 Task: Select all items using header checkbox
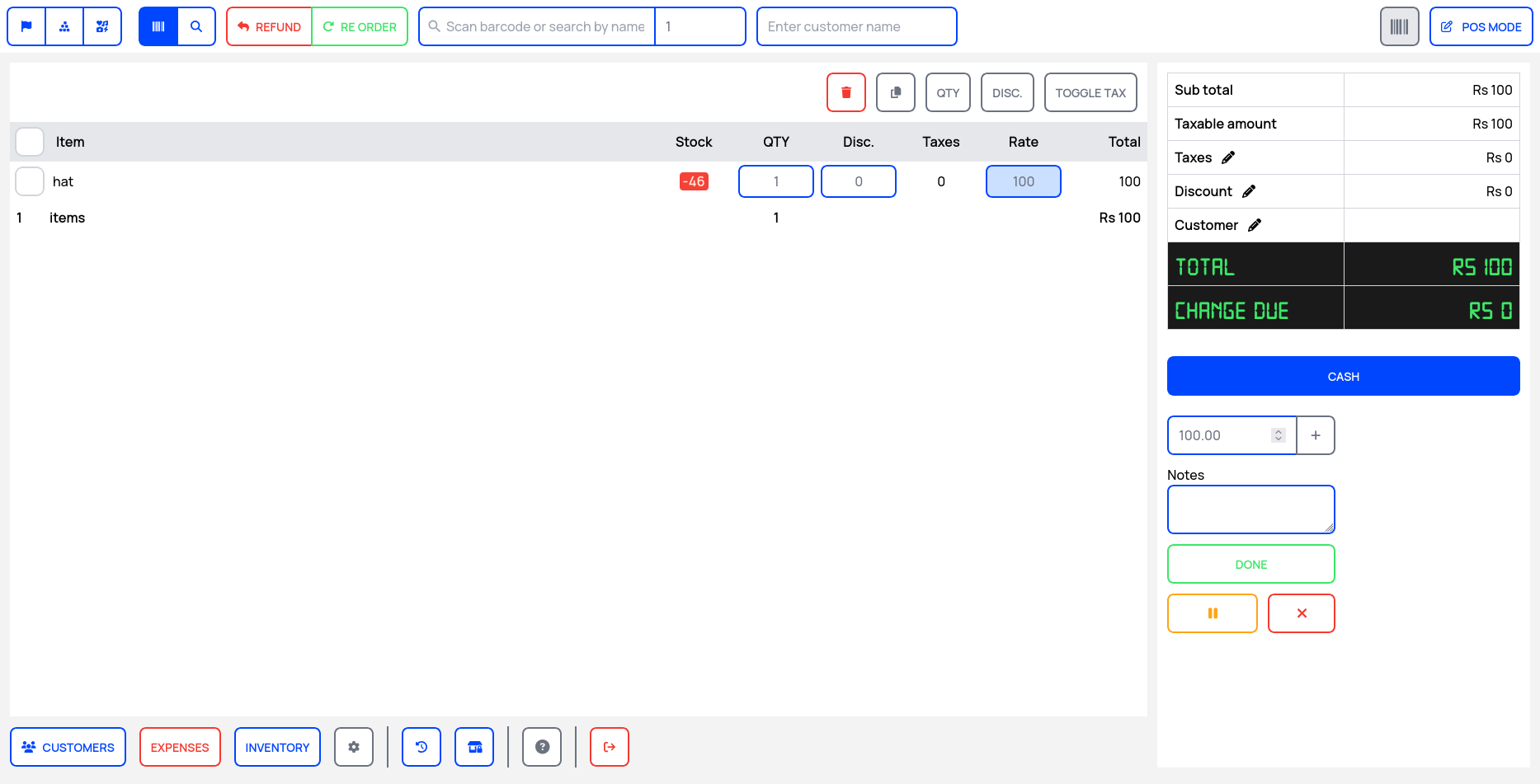click(30, 141)
